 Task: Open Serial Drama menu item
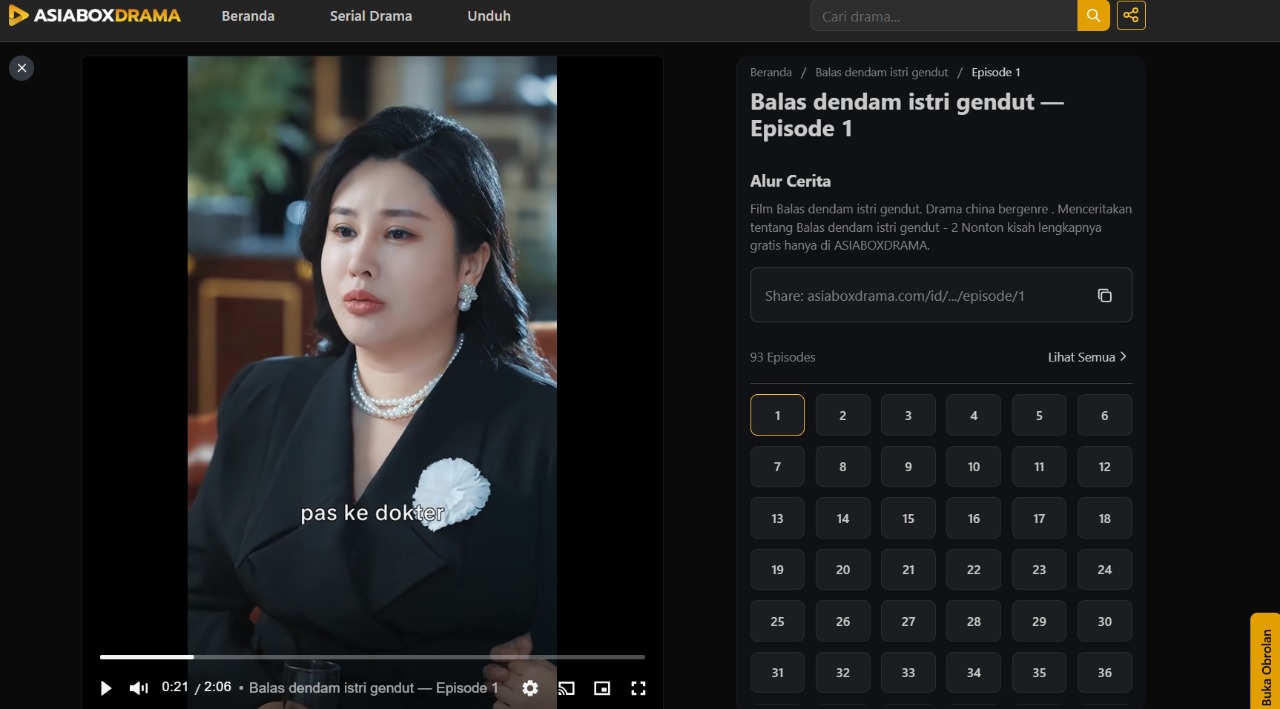click(x=371, y=16)
